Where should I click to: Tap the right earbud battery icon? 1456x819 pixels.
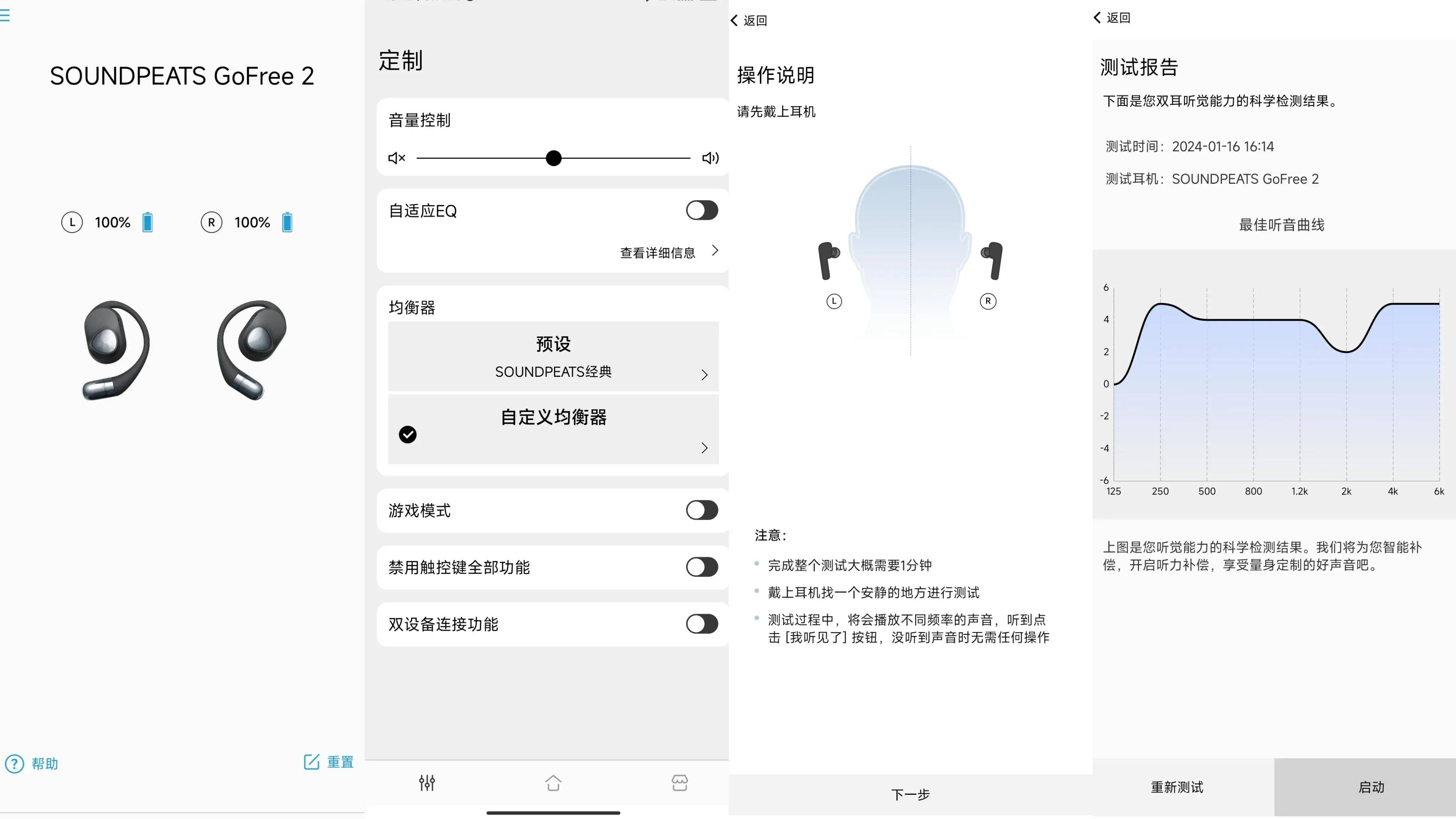(x=287, y=222)
